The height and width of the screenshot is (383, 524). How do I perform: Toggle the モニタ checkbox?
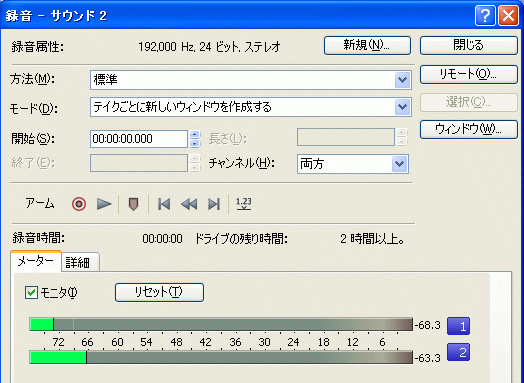click(x=31, y=293)
